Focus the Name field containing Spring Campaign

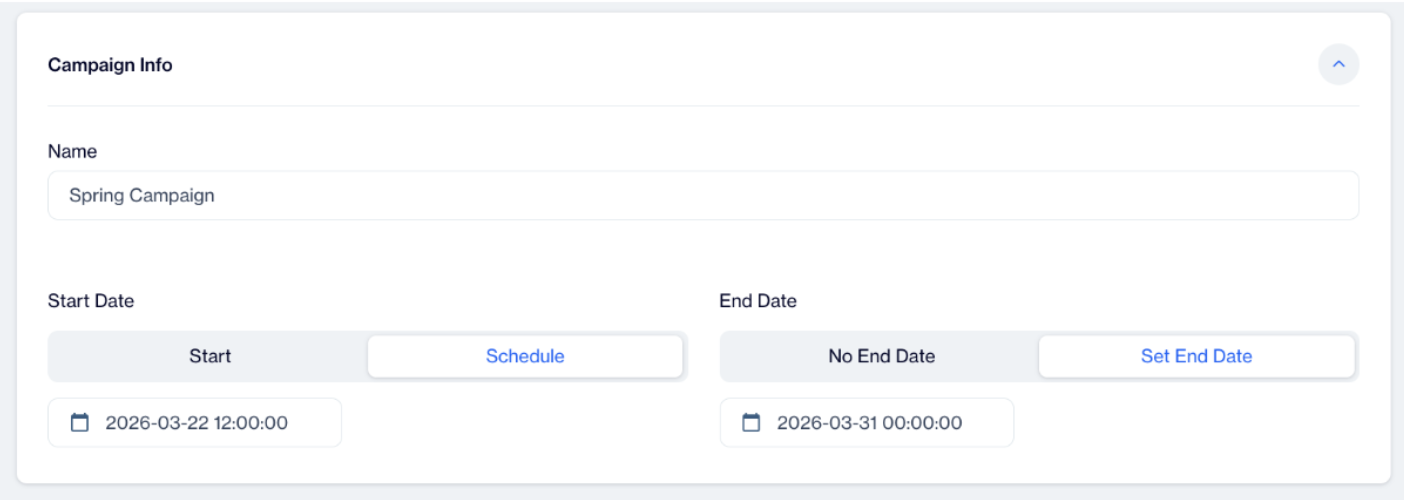coord(703,195)
